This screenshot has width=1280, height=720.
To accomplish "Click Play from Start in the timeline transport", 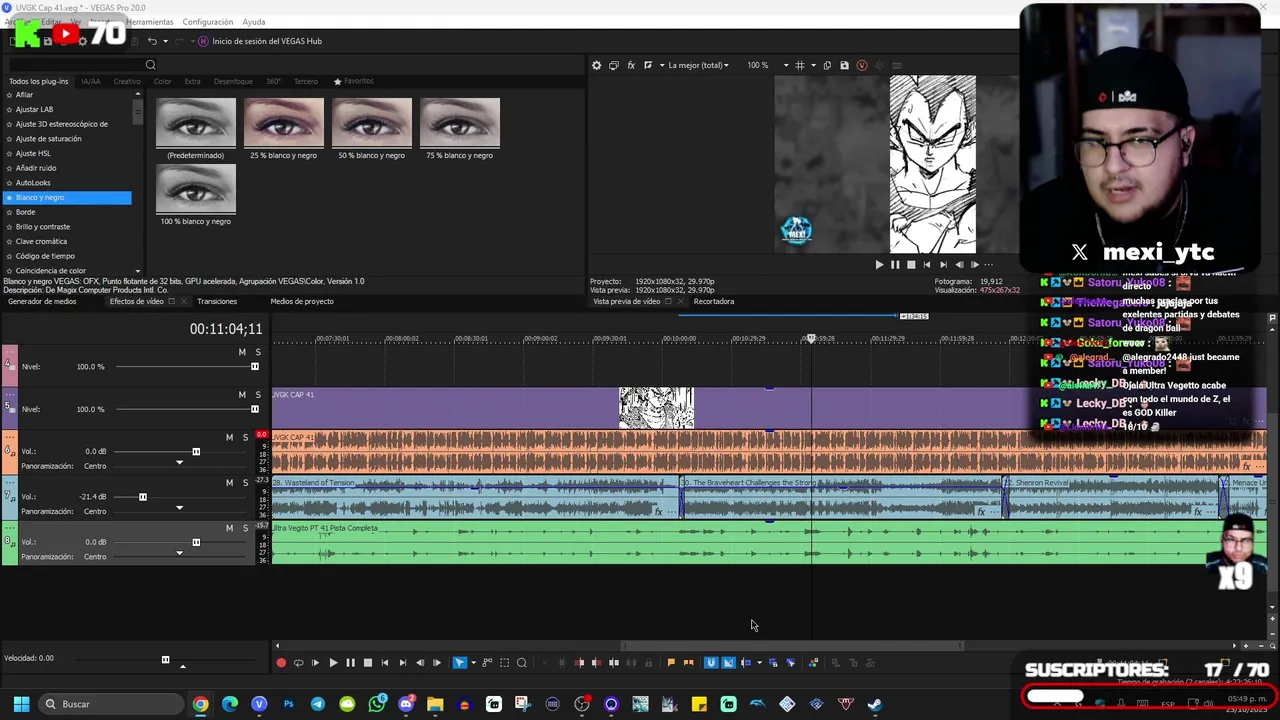I will [315, 663].
